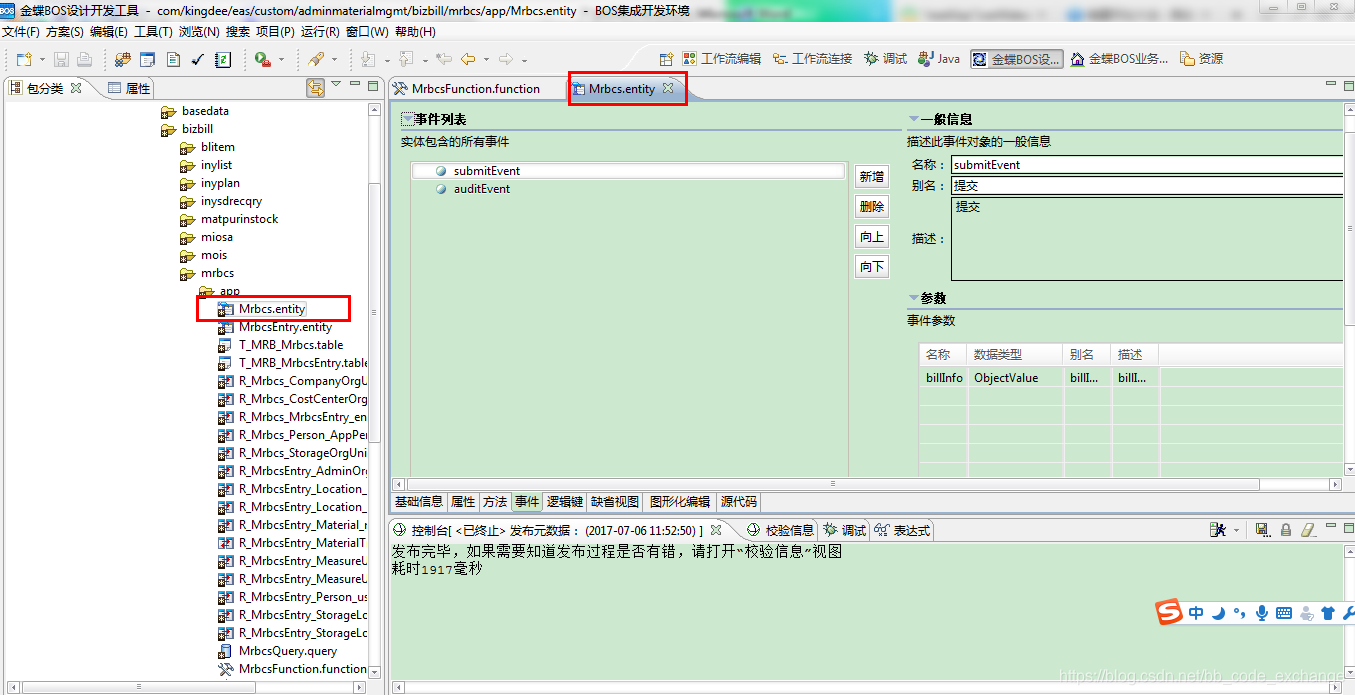Switch to 金蝶BOS业务... perspective
Screen dimensions: 1355x695
pyautogui.click(x=1119, y=59)
